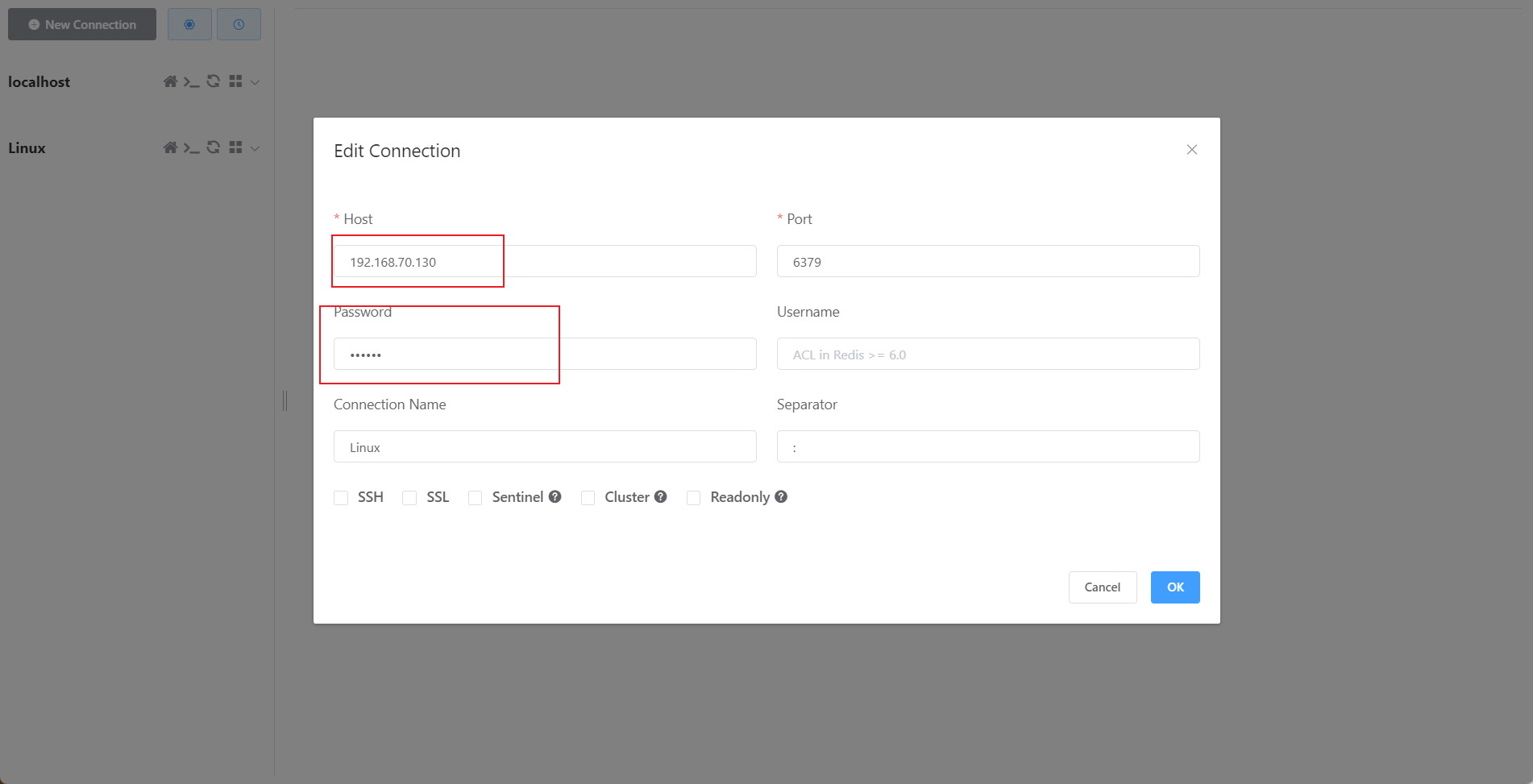This screenshot has height=784, width=1533.
Task: Select the localhost connection name
Action: [39, 82]
